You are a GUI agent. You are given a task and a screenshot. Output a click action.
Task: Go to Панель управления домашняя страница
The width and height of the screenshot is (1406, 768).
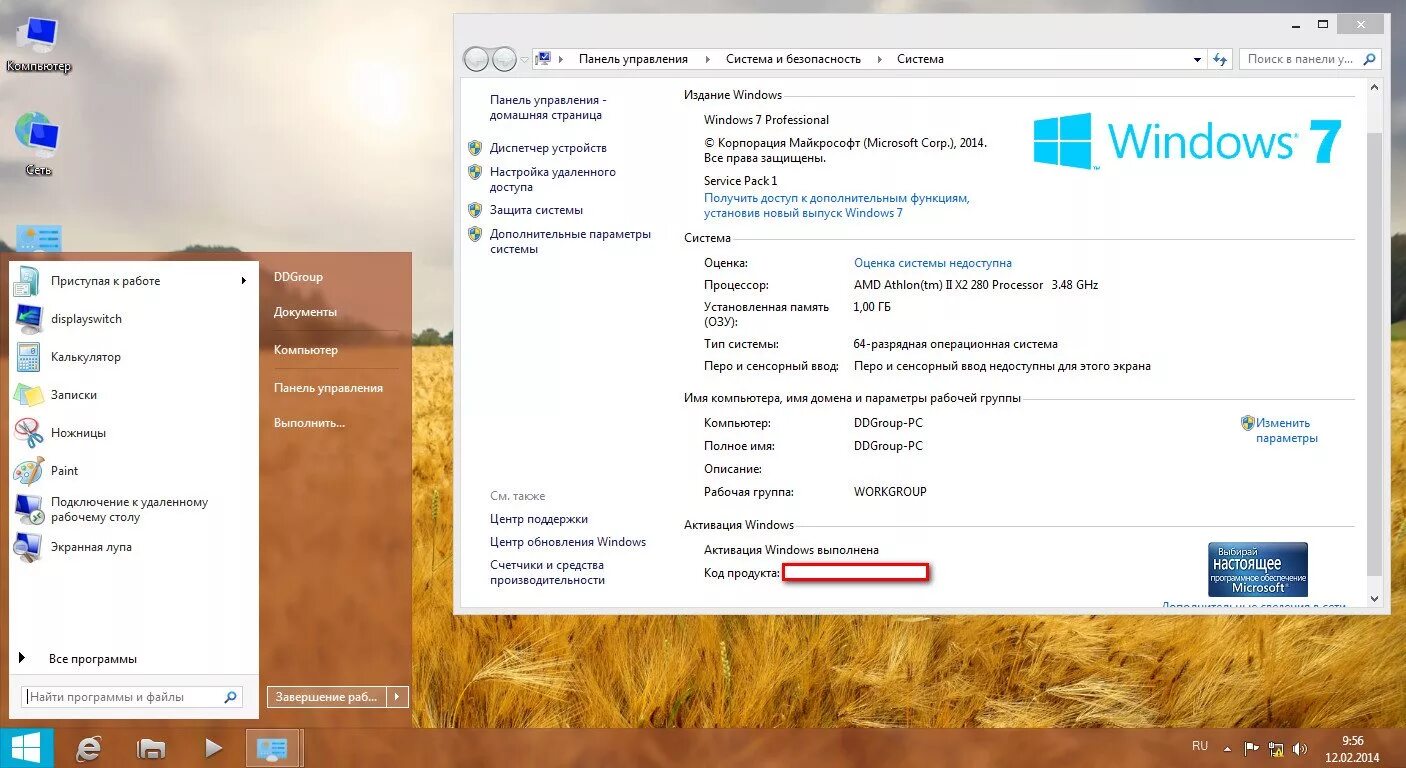(x=548, y=107)
